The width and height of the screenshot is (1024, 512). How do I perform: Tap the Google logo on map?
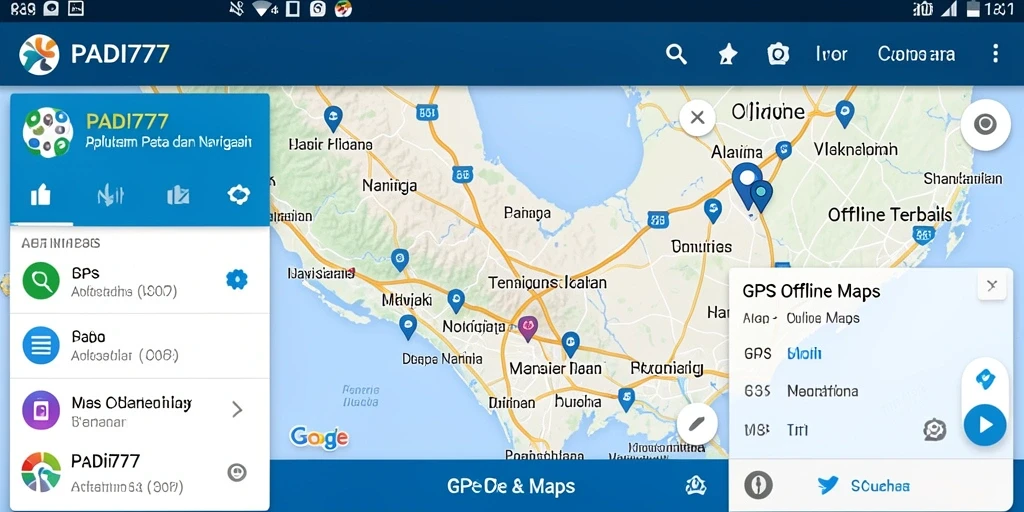pyautogui.click(x=319, y=438)
